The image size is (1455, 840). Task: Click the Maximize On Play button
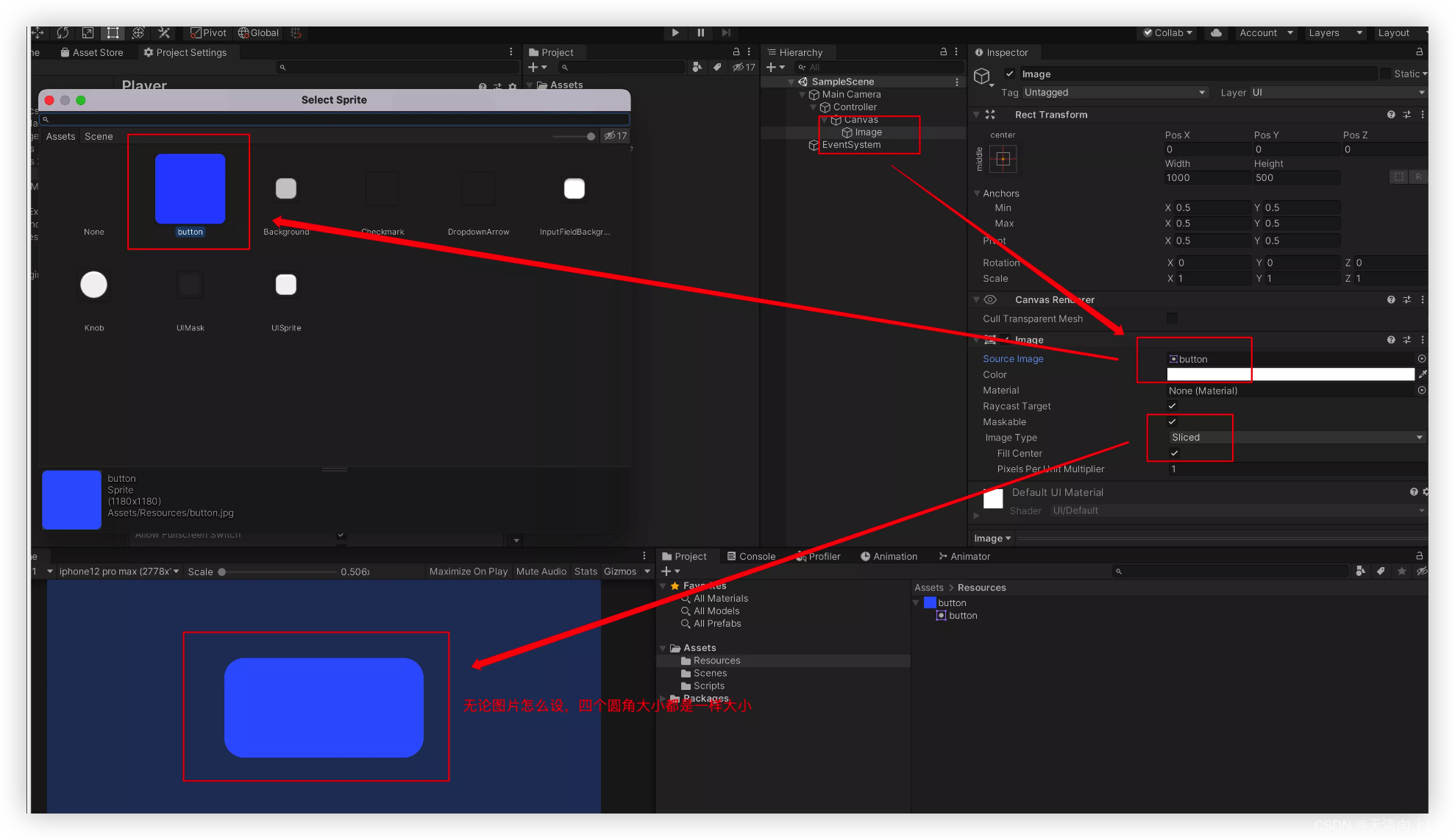point(468,571)
